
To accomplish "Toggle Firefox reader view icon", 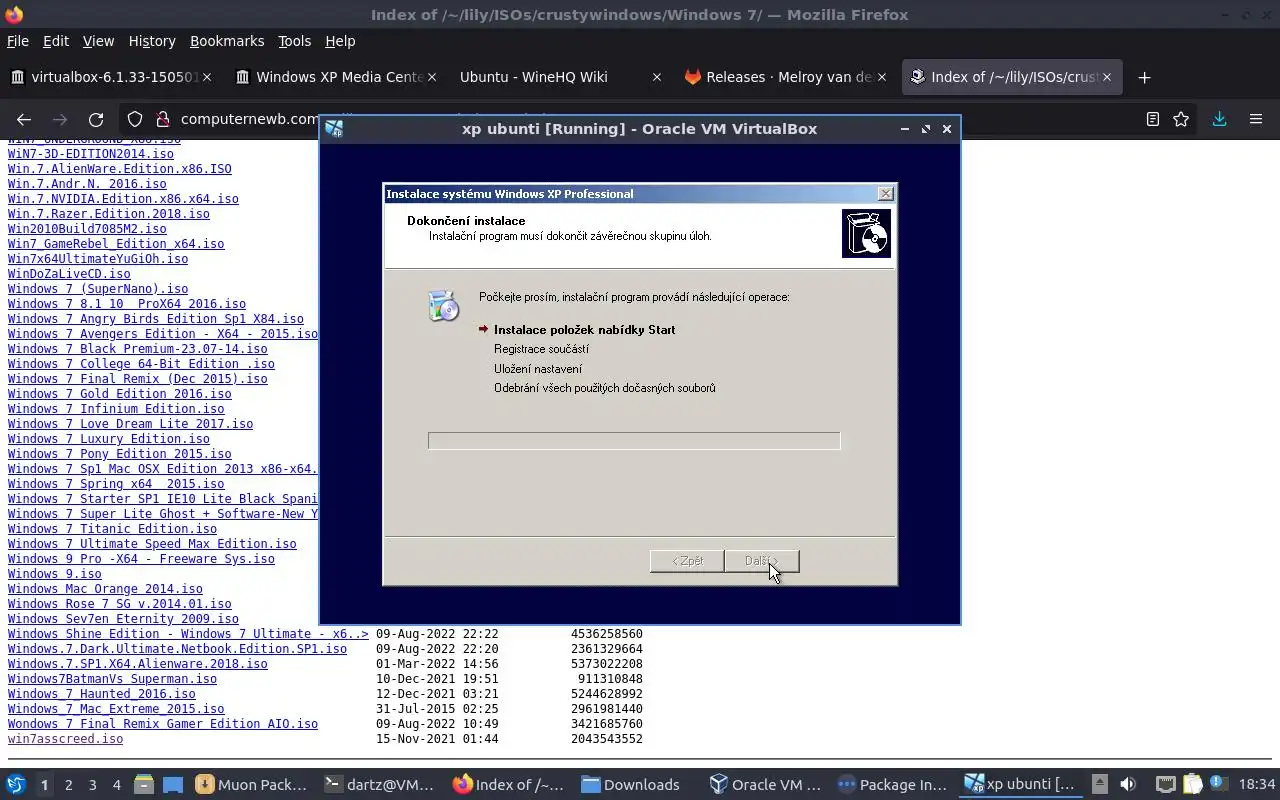I will [x=1152, y=119].
